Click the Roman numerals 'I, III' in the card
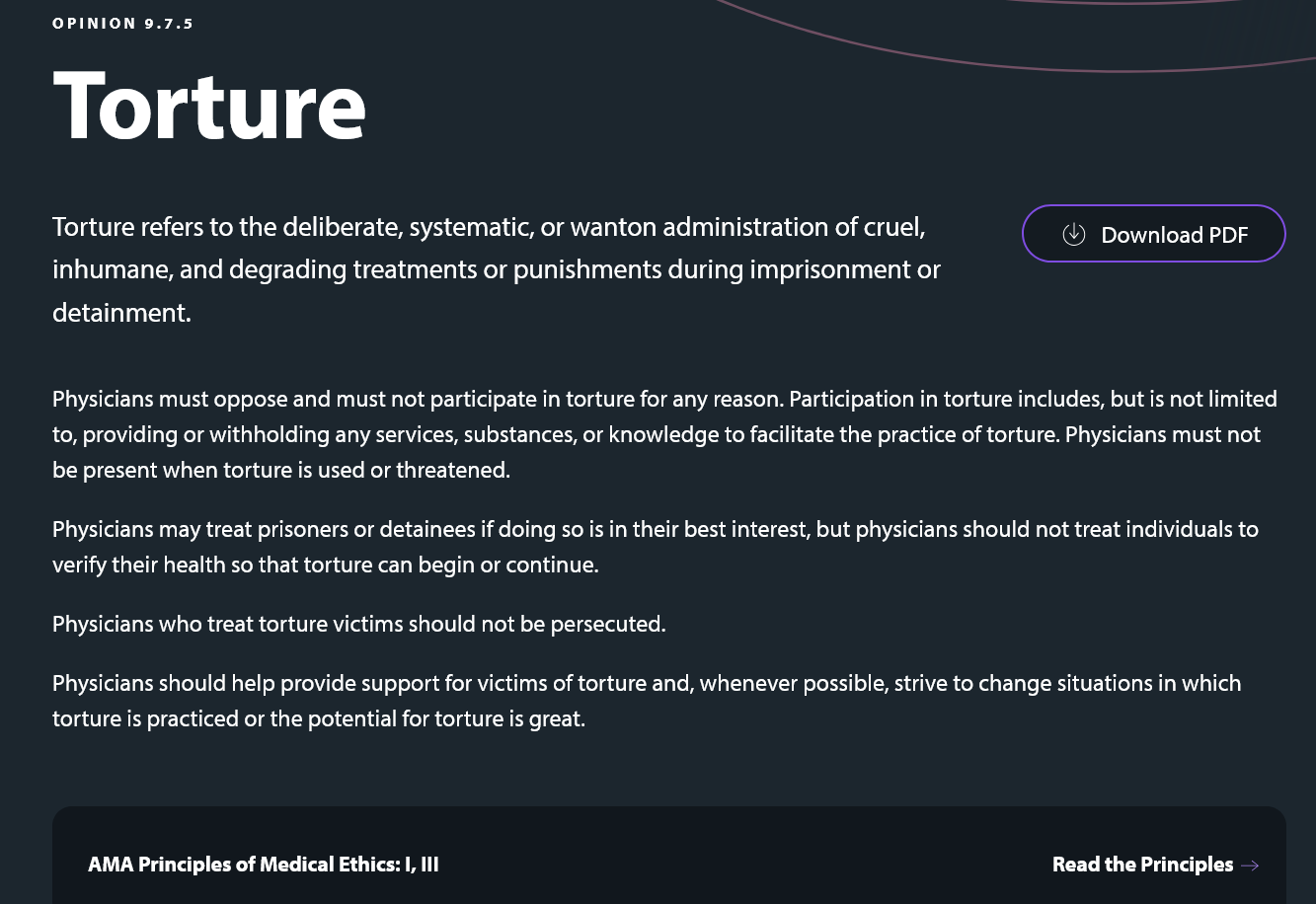Screen dimensions: 1316x904 click(x=422, y=865)
